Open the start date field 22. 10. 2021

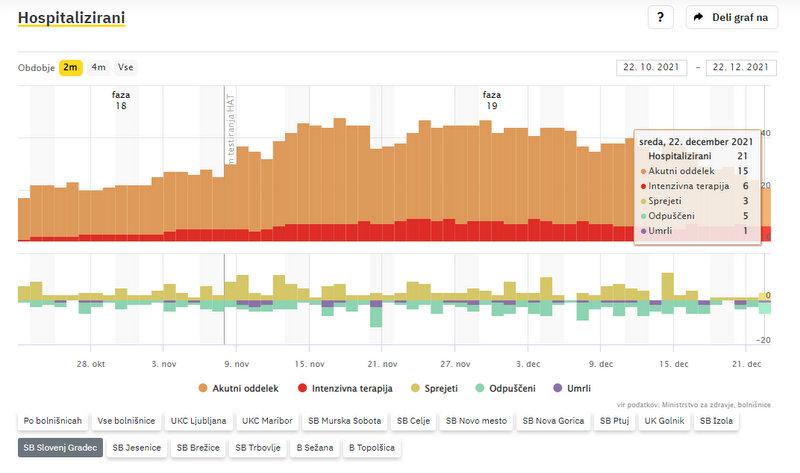point(651,67)
